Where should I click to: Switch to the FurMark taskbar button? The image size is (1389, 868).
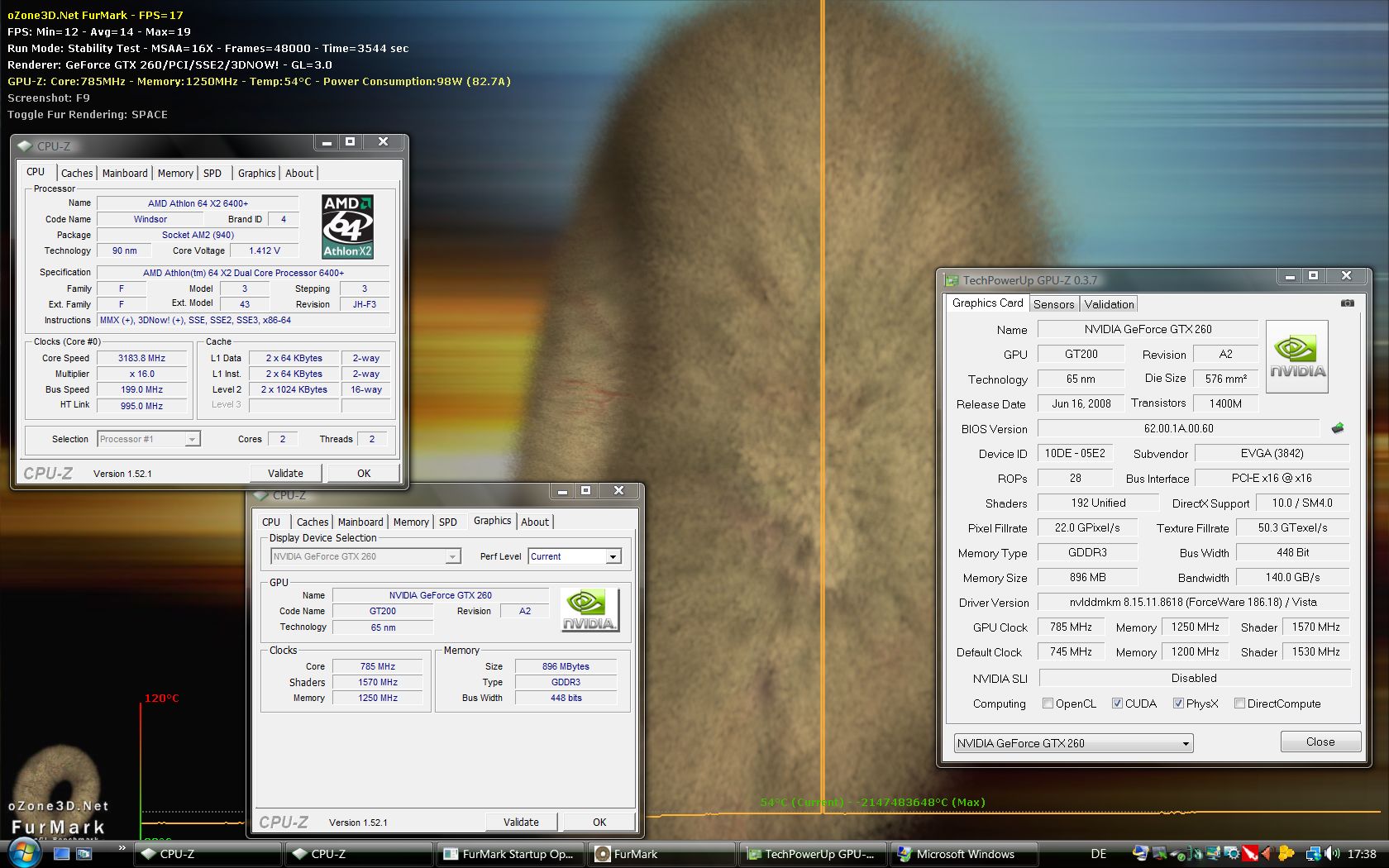[661, 854]
